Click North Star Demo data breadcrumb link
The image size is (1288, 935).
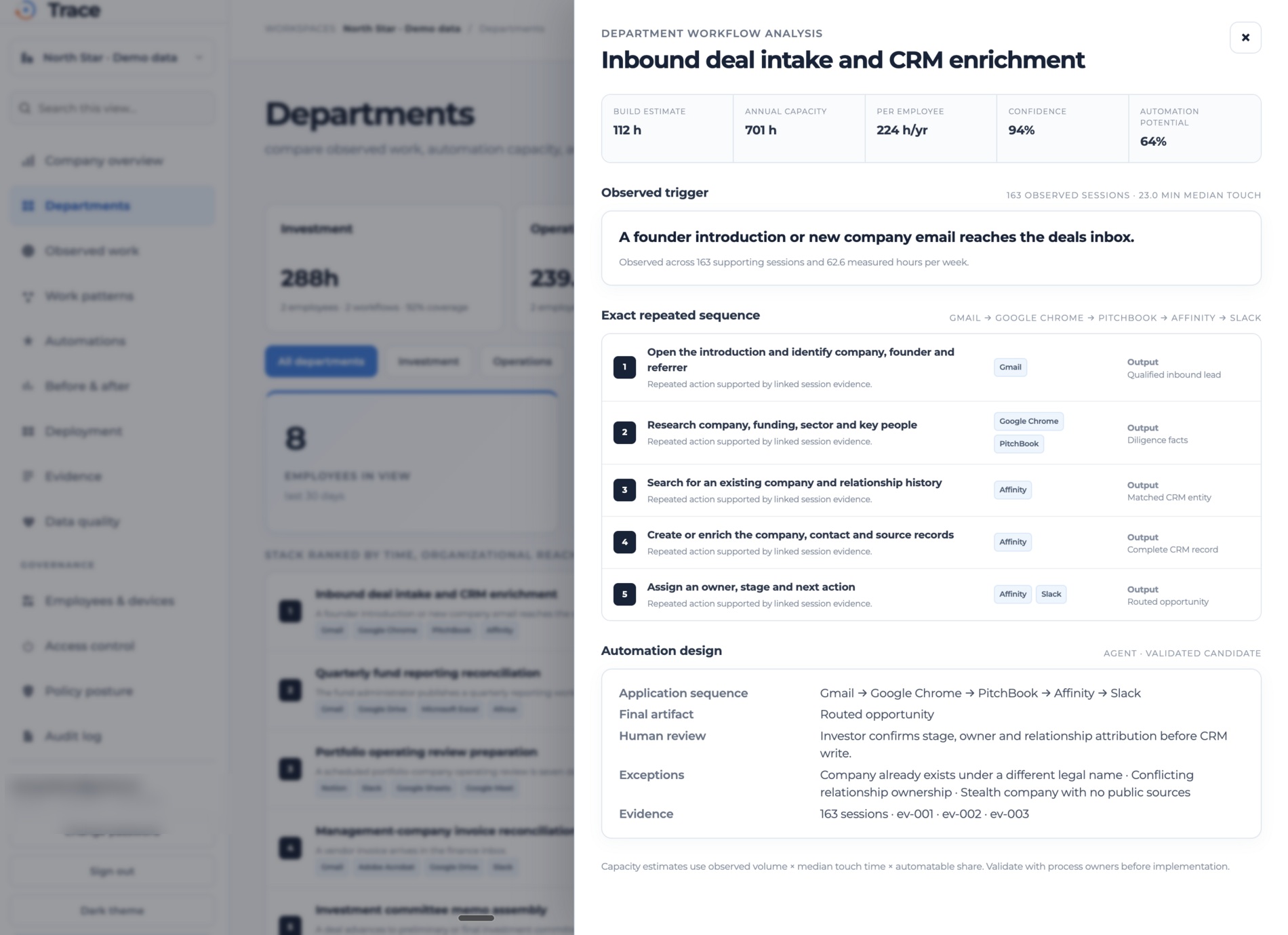401,28
